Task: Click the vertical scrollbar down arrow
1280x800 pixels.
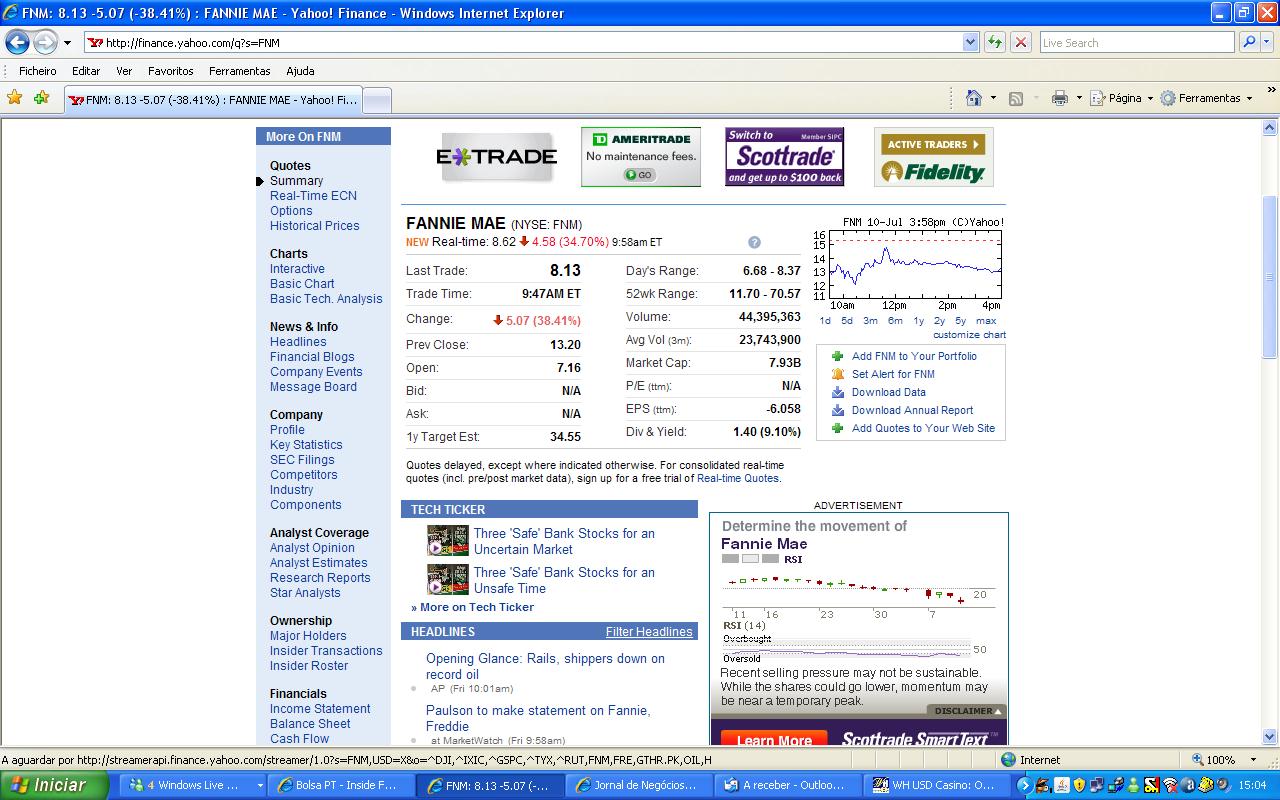Action: click(1270, 739)
